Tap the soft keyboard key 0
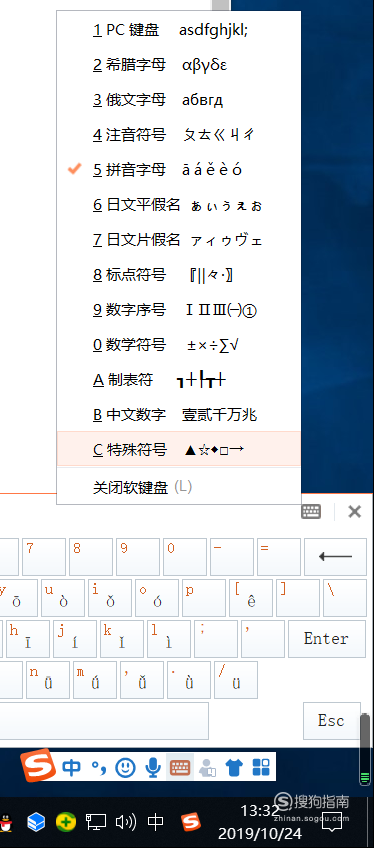The image size is (374, 848). (185, 556)
